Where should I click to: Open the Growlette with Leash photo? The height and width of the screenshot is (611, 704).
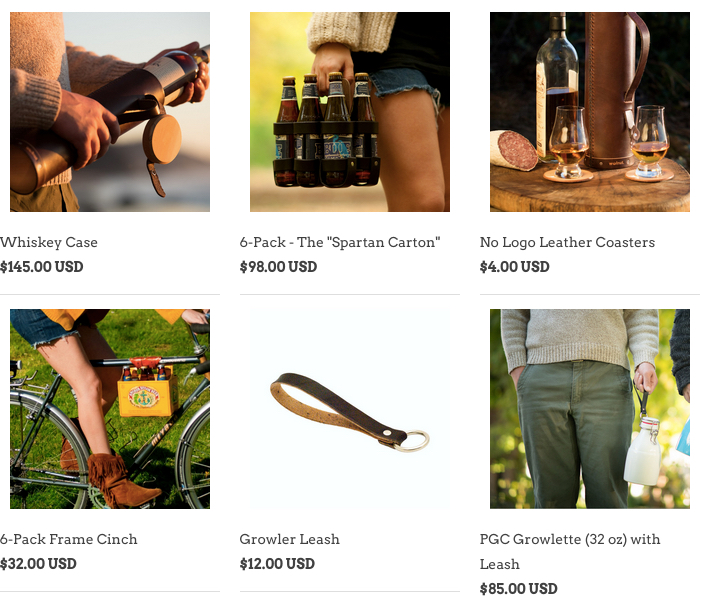pyautogui.click(x=590, y=409)
